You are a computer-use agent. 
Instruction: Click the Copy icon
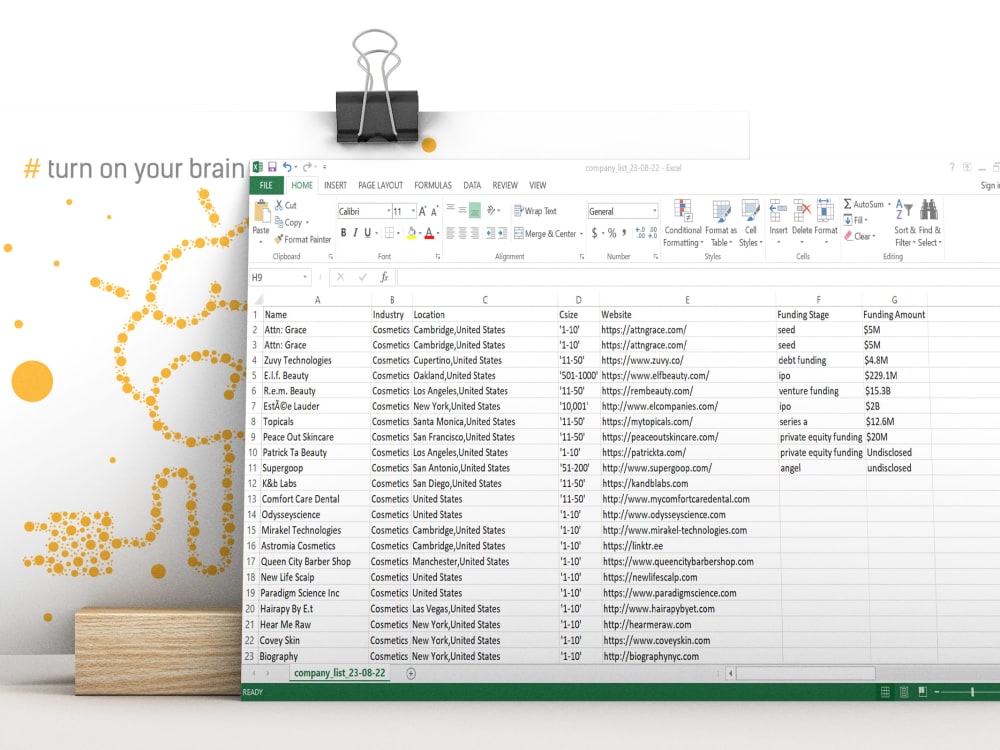(x=279, y=222)
